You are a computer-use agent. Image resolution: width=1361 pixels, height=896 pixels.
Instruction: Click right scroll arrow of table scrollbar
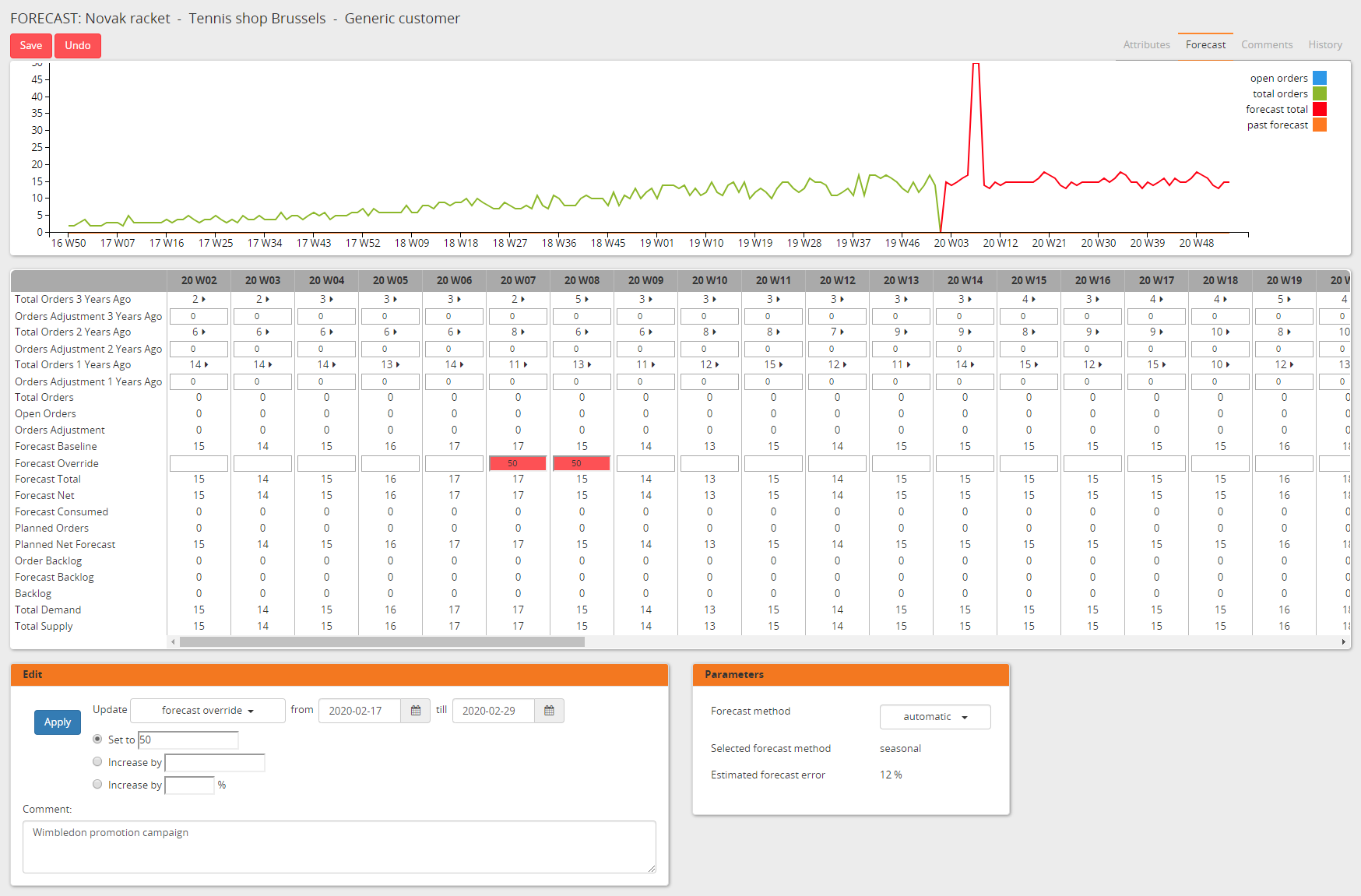(1344, 642)
